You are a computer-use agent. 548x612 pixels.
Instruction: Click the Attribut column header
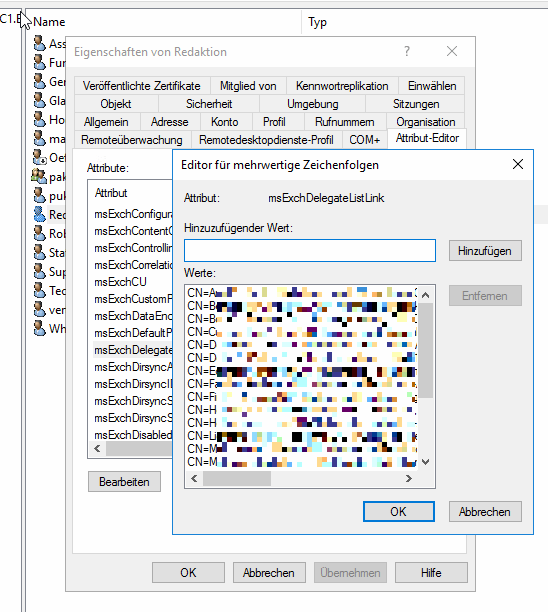tap(111, 193)
